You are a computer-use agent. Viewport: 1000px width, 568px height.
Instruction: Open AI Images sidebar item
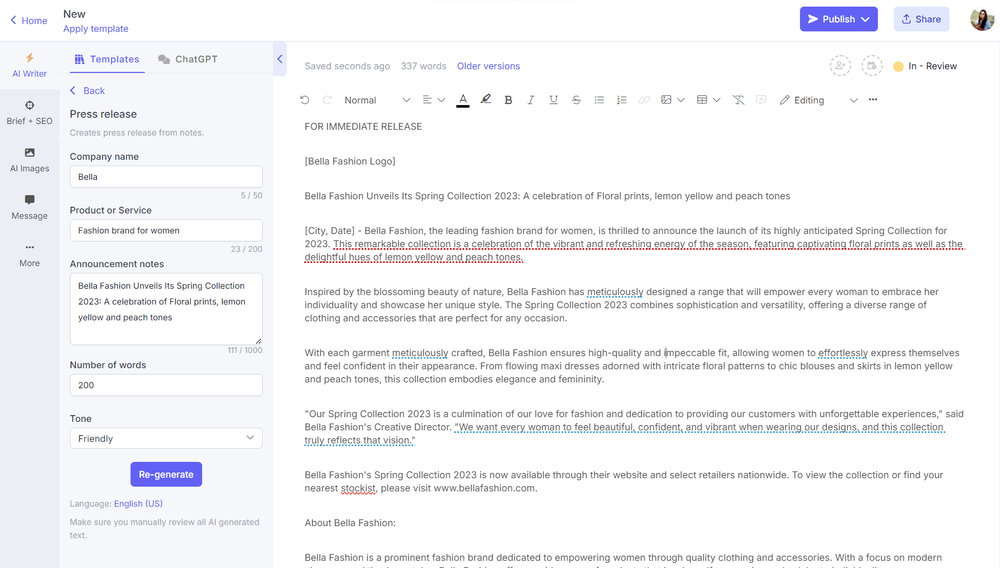pyautogui.click(x=29, y=160)
